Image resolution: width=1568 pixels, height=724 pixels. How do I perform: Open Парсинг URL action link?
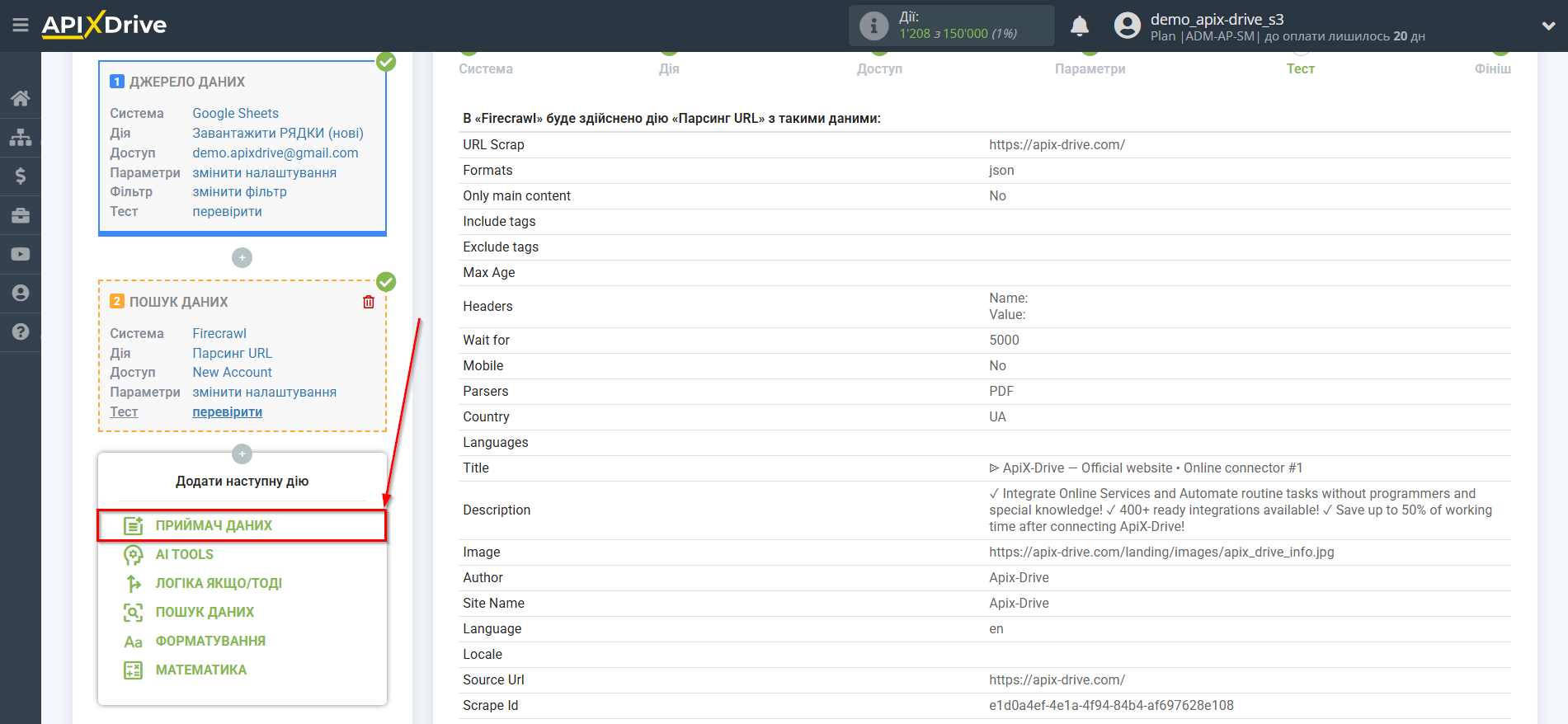tap(232, 354)
